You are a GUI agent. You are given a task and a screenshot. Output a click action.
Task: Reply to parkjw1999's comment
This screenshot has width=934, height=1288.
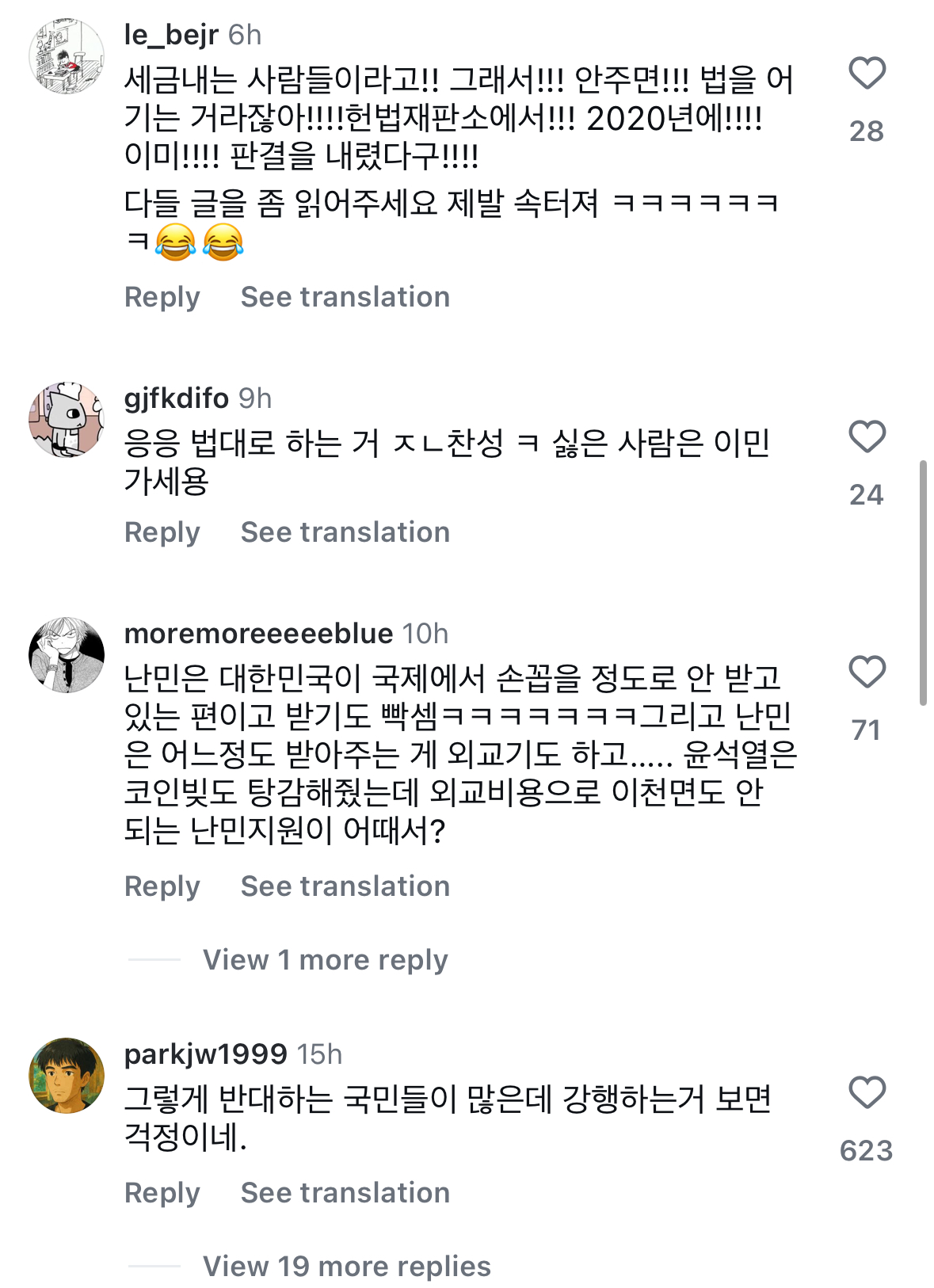point(162,1193)
